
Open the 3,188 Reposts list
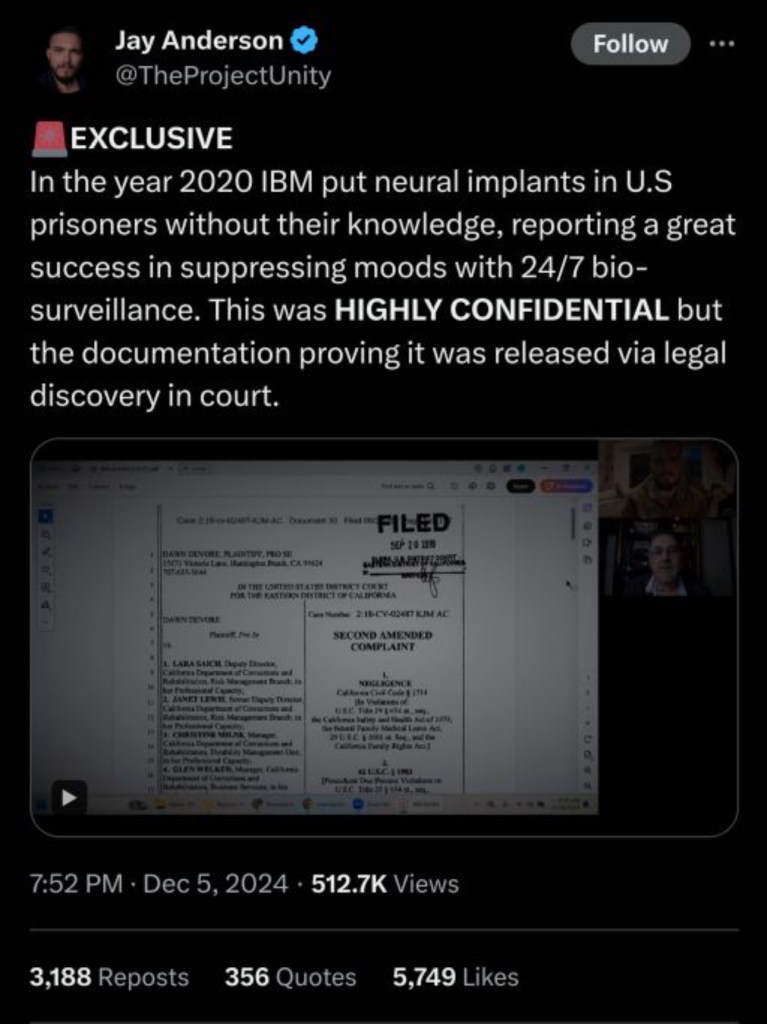(x=109, y=977)
